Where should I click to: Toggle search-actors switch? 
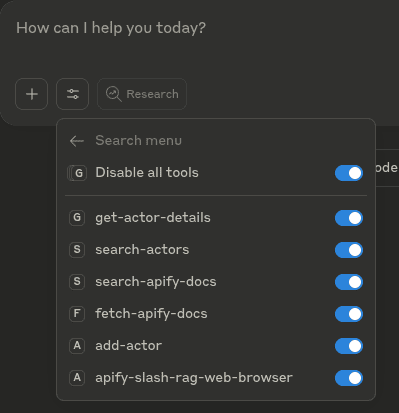point(349,250)
